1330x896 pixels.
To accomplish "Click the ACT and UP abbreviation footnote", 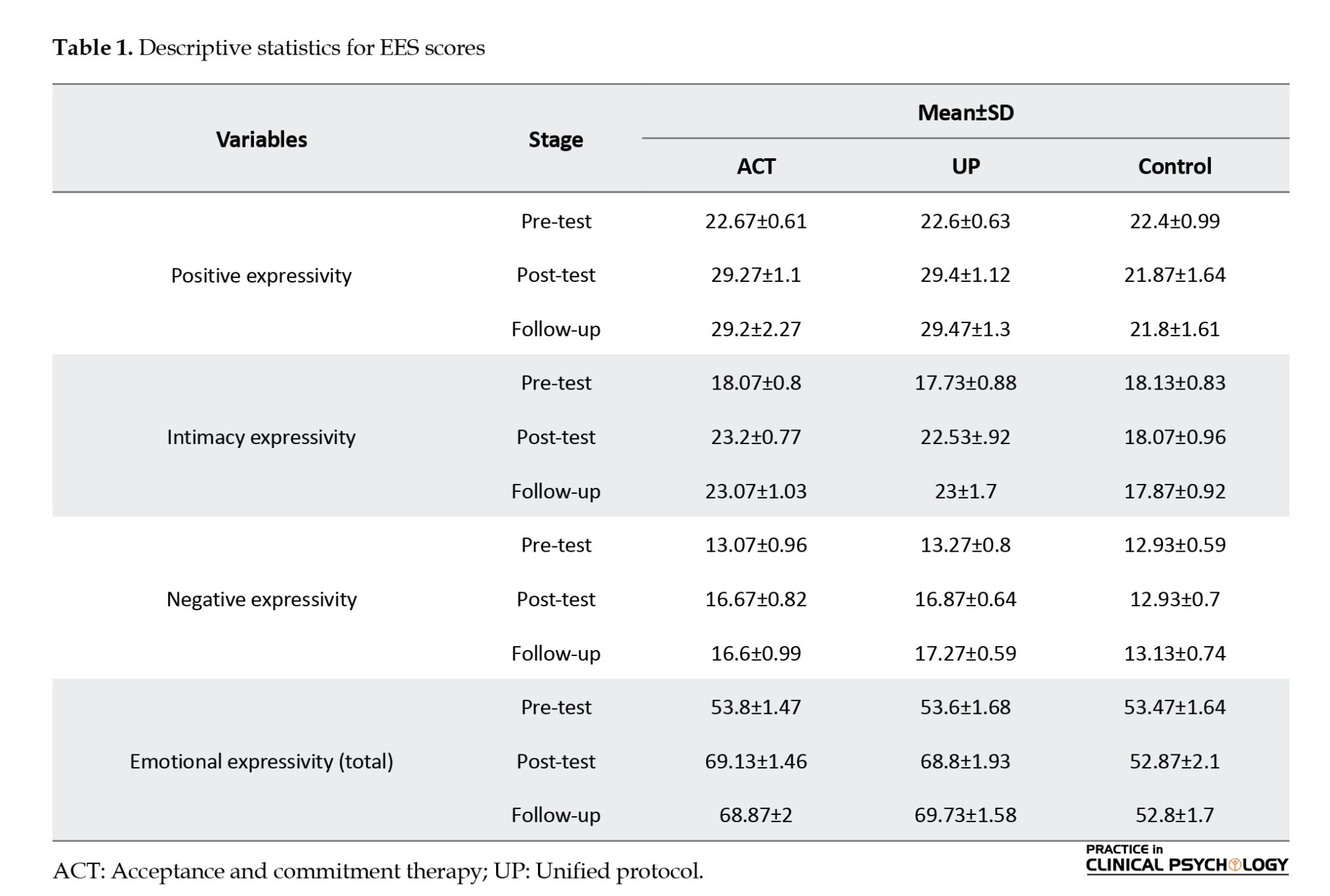I will click(x=378, y=871).
